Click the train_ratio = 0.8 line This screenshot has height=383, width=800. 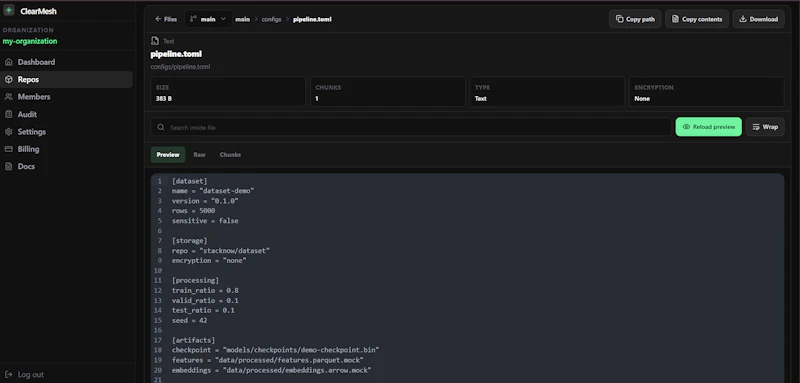[205, 291]
